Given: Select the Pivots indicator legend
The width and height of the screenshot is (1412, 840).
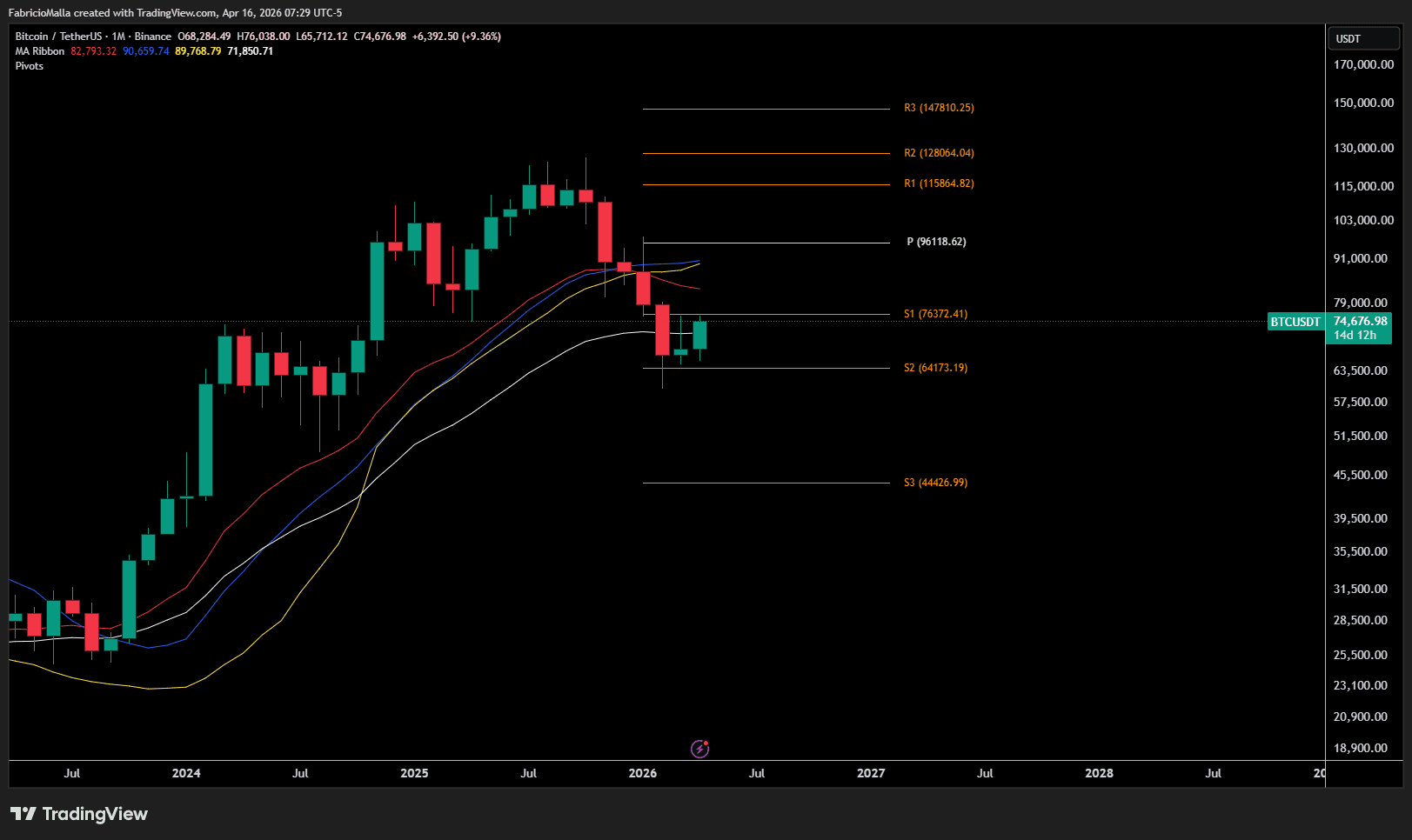Looking at the screenshot, I should click(30, 66).
